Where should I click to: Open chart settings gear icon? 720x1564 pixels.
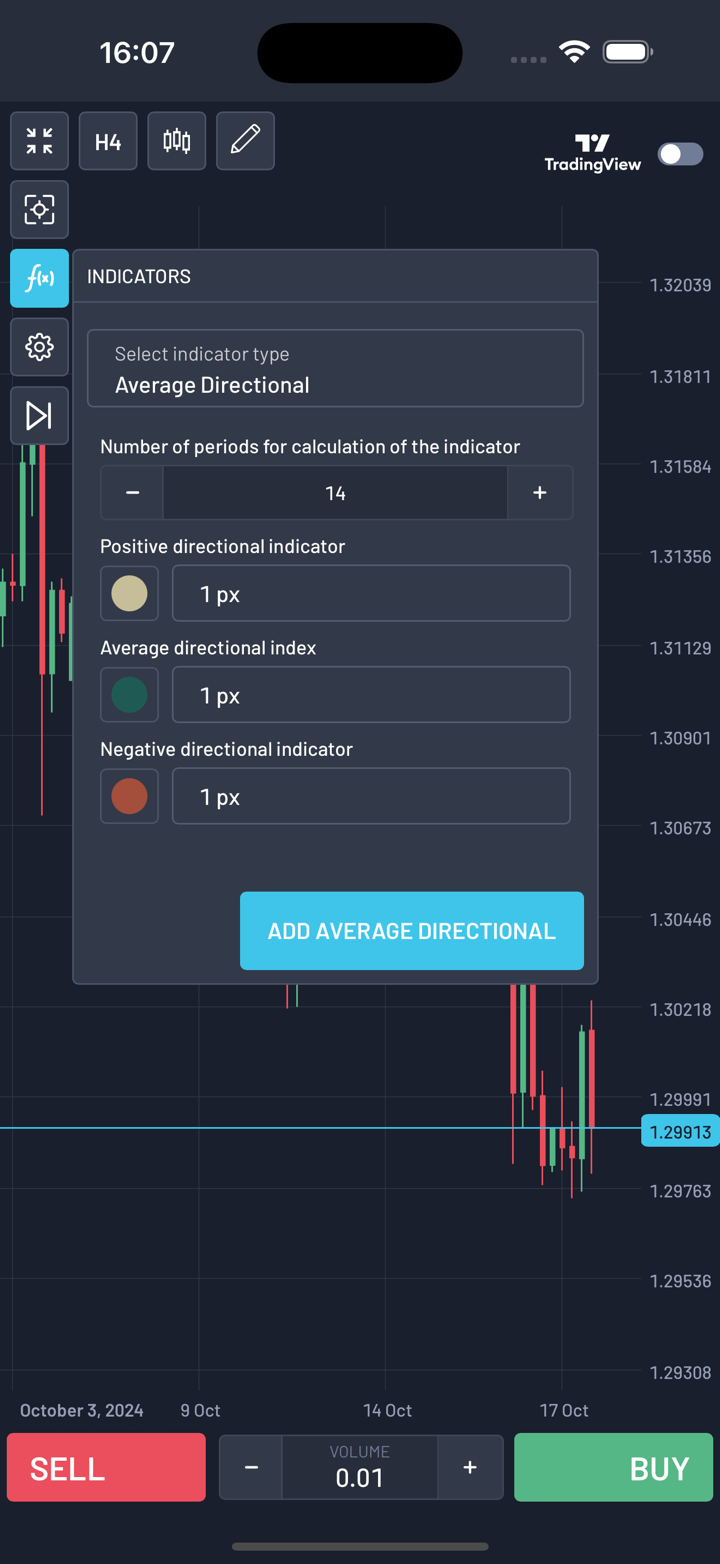coord(39,347)
